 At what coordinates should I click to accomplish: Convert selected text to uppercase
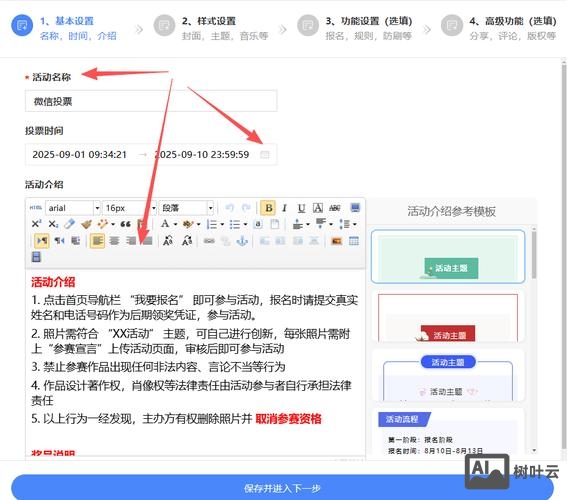(168, 240)
